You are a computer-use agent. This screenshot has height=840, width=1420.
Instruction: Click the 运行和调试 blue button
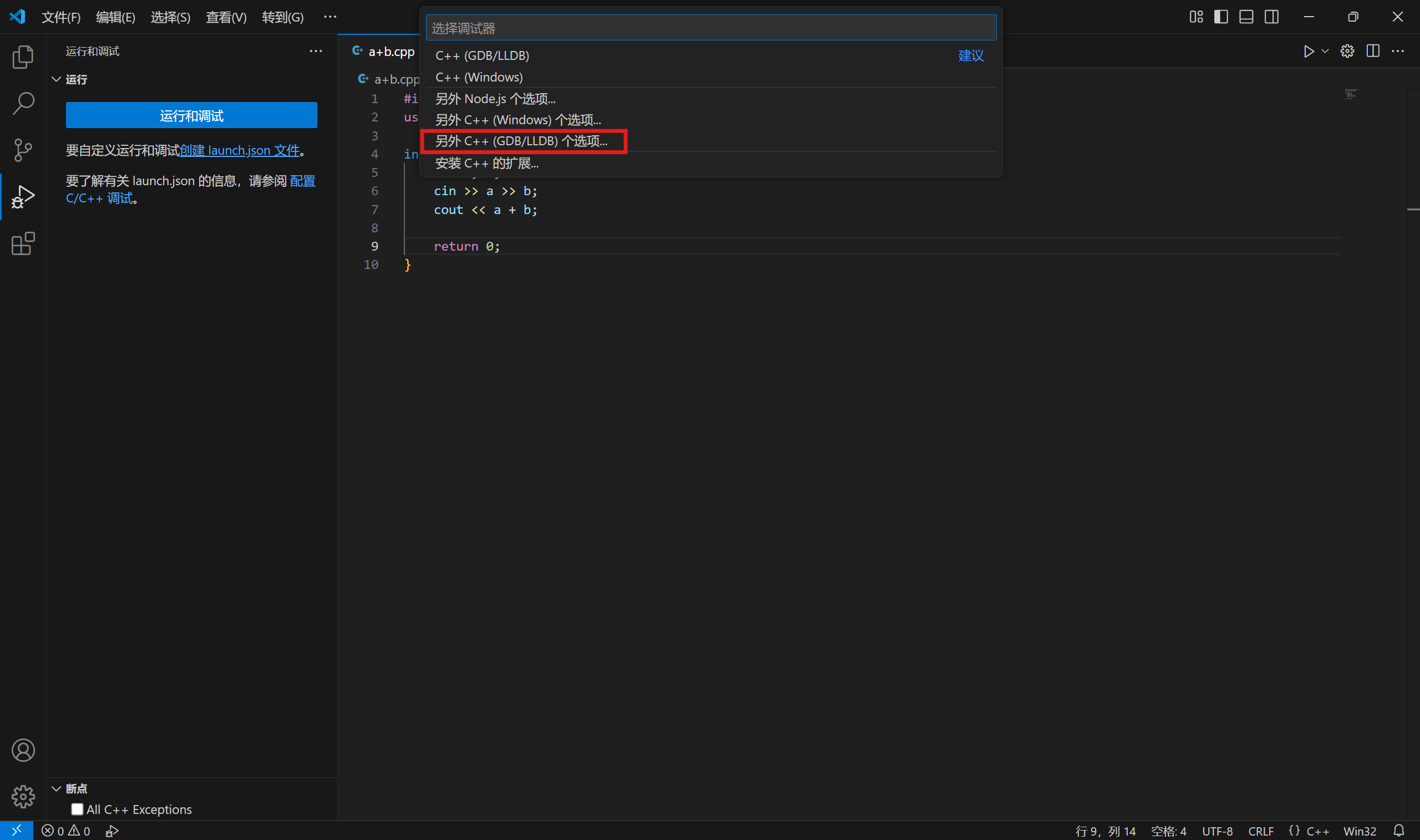191,115
